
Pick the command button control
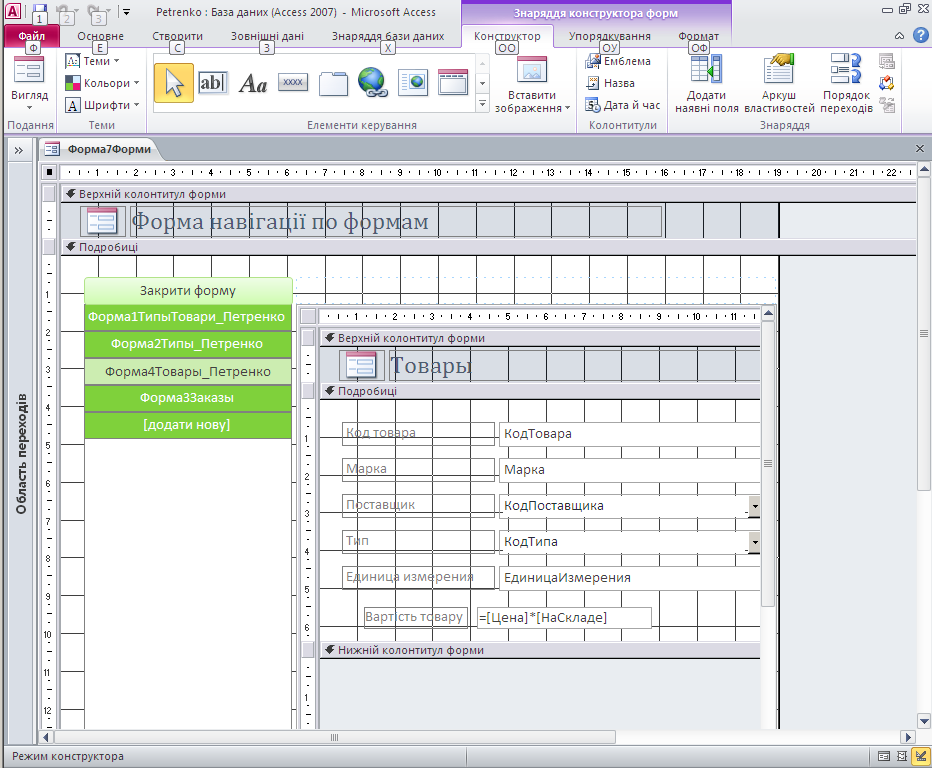tap(293, 83)
